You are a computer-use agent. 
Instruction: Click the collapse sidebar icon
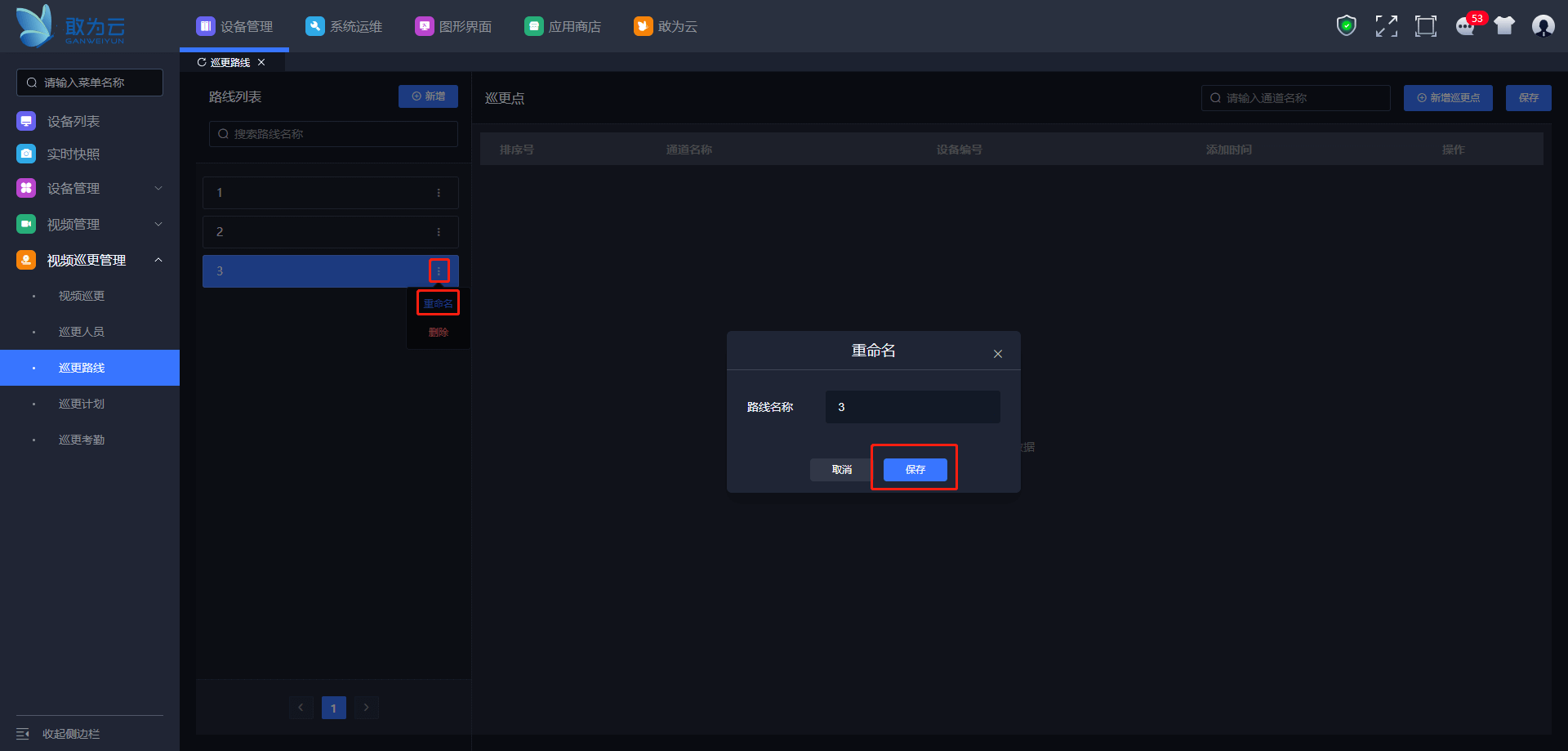point(23,734)
